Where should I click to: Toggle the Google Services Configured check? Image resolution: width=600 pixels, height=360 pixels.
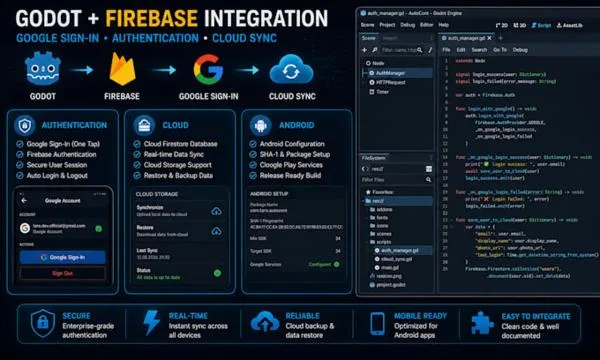pos(336,264)
